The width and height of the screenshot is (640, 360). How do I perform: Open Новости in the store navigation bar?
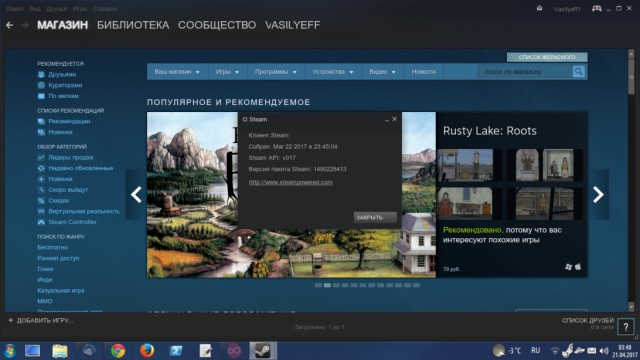tap(424, 72)
